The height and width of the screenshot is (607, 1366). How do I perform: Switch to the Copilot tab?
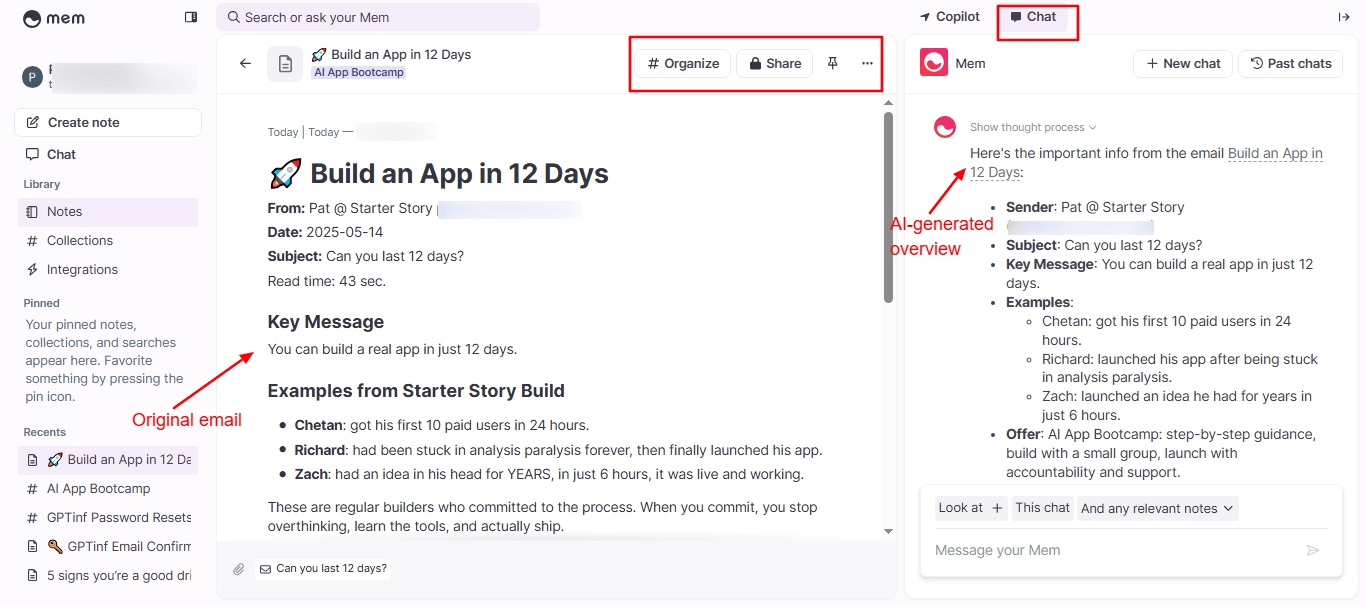coord(950,17)
